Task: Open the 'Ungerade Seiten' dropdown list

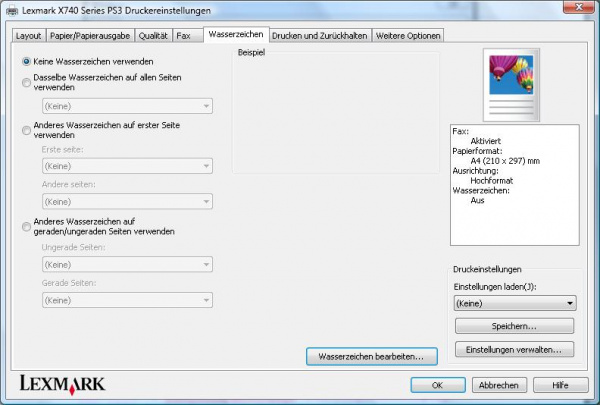Action: [x=126, y=265]
